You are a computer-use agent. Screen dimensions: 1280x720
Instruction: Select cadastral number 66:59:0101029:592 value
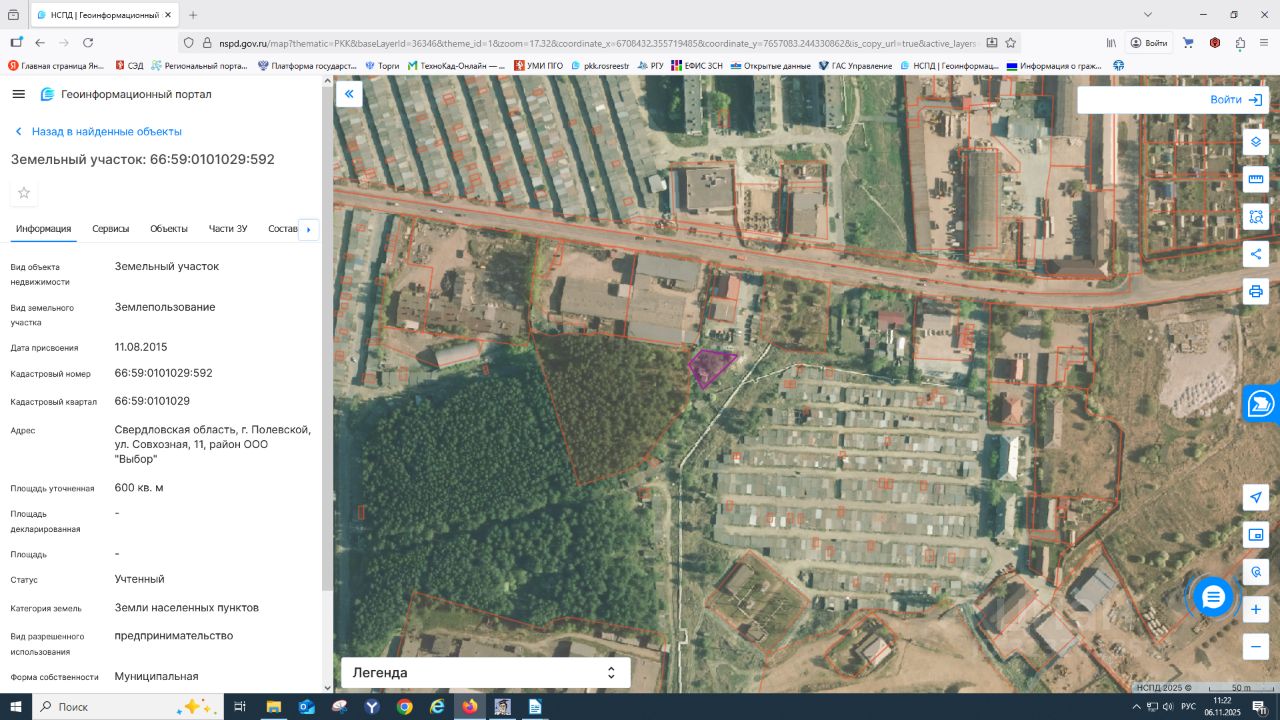pyautogui.click(x=164, y=373)
